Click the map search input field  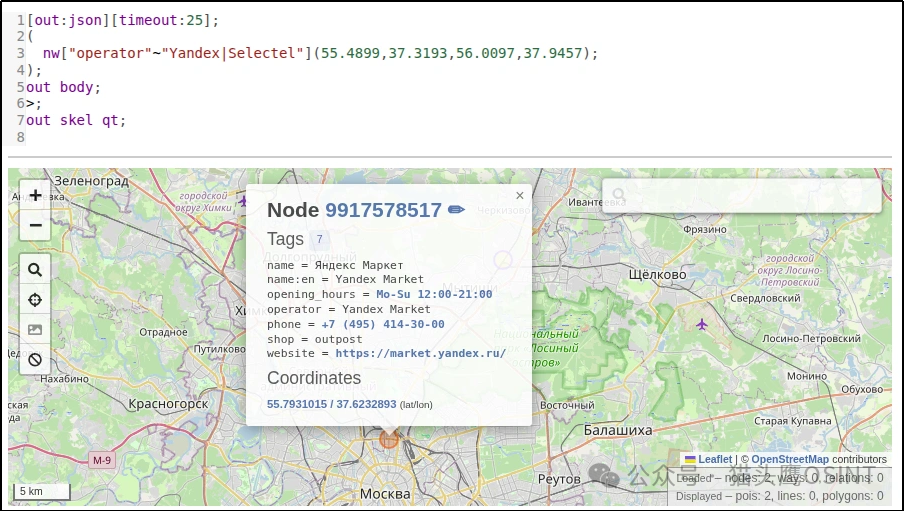[742, 195]
